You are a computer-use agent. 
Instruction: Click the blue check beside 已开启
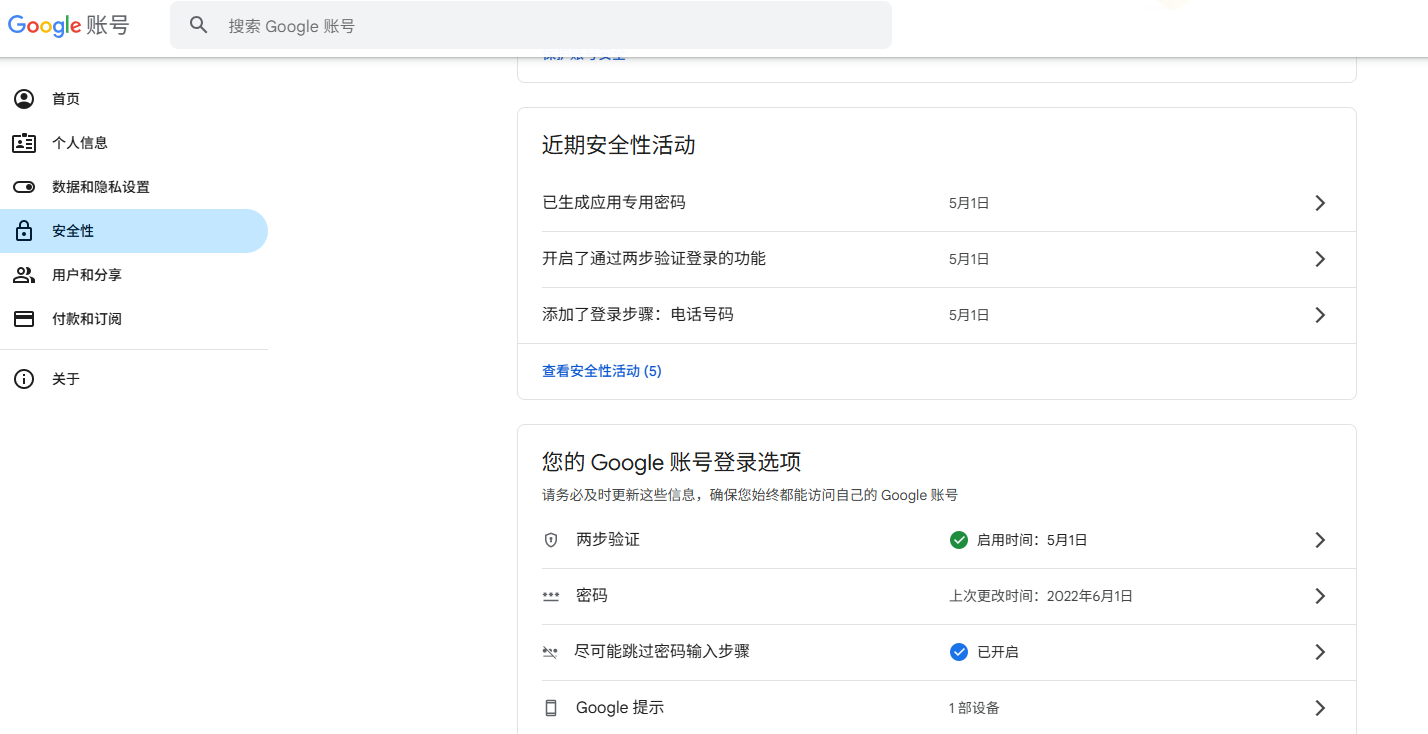958,652
